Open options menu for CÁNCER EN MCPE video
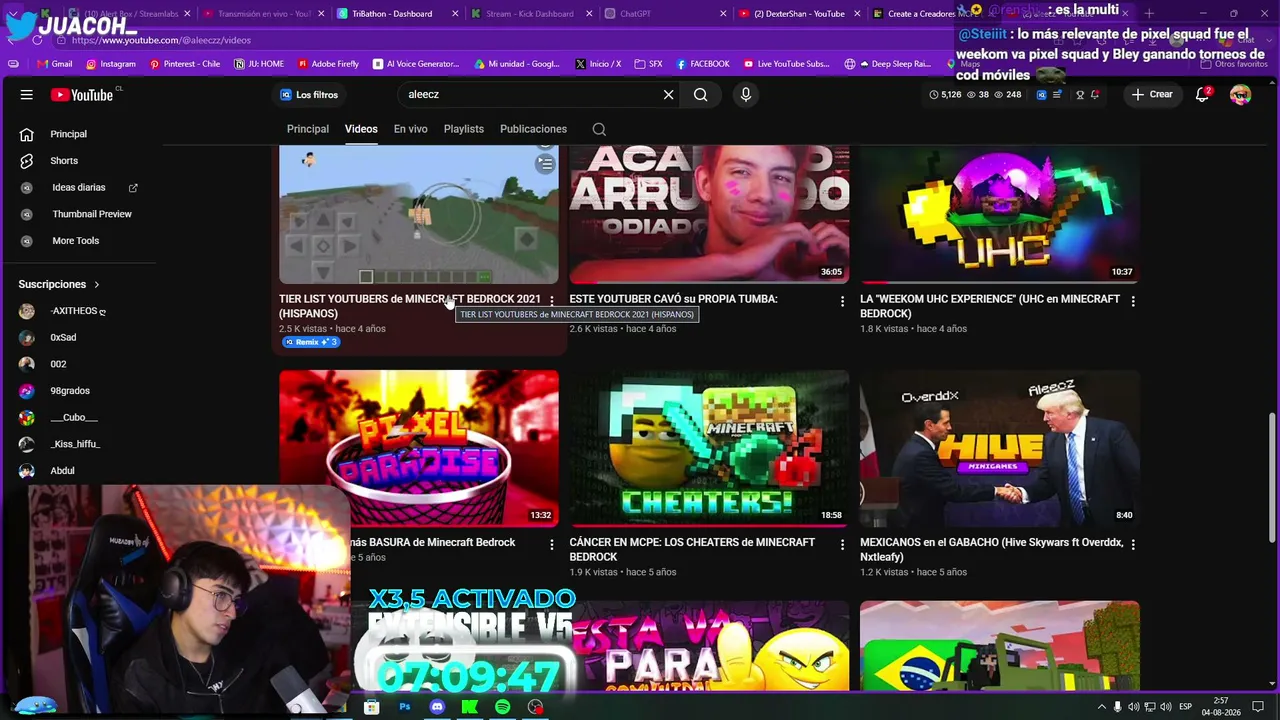This screenshot has width=1280, height=720. coord(842,545)
